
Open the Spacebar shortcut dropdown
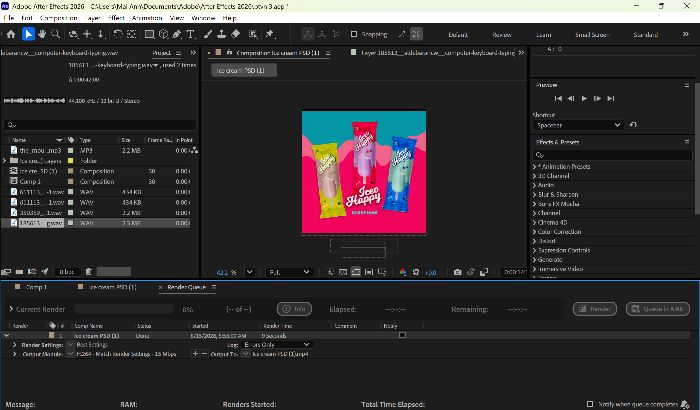click(578, 125)
